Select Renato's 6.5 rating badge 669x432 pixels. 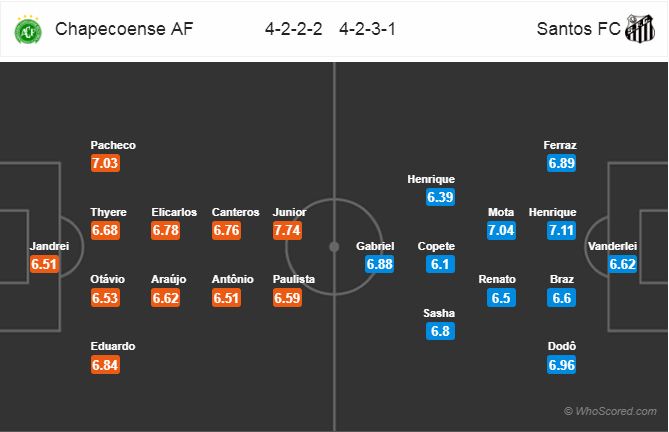(501, 298)
